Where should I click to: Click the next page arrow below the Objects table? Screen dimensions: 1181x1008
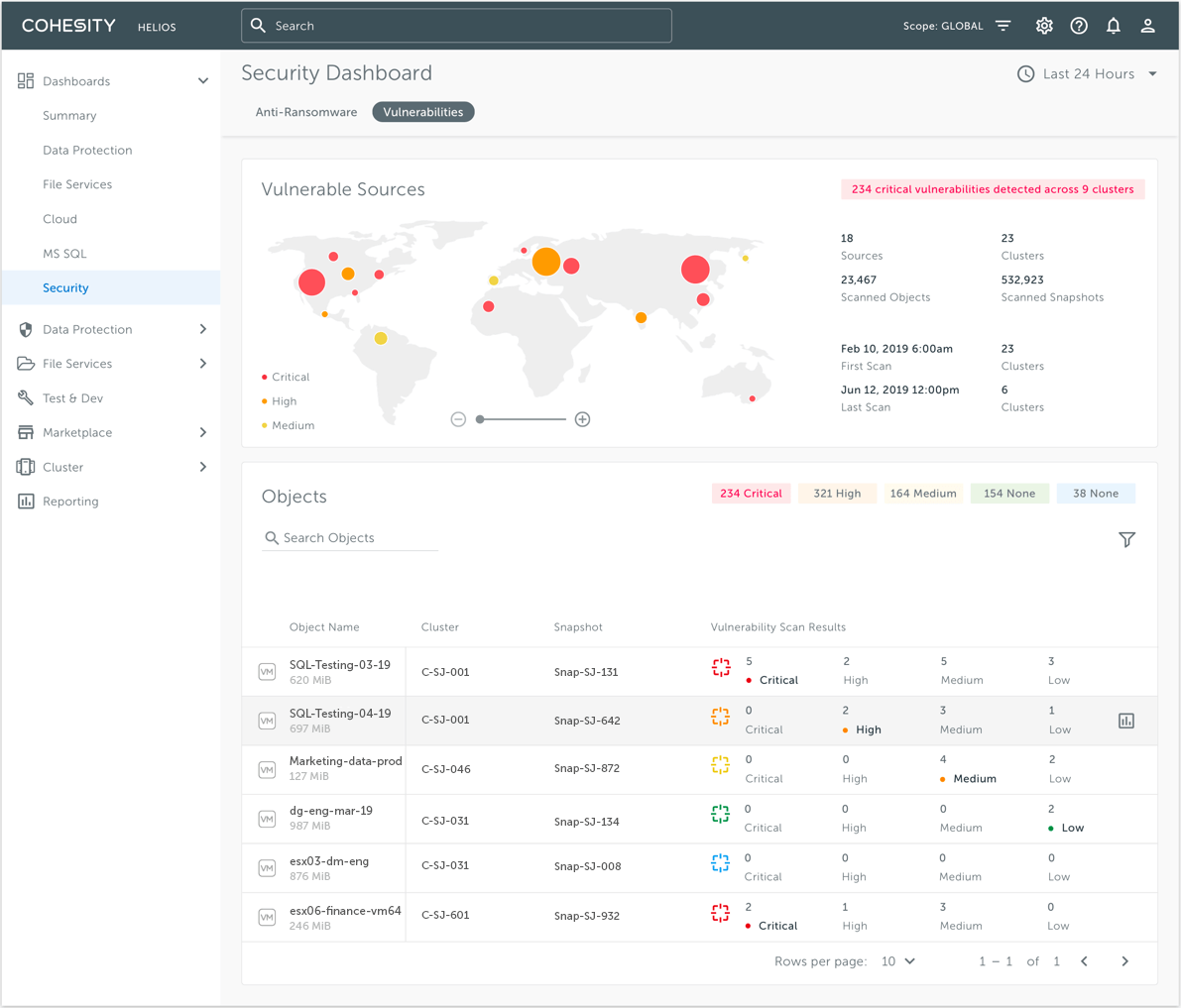(x=1124, y=960)
